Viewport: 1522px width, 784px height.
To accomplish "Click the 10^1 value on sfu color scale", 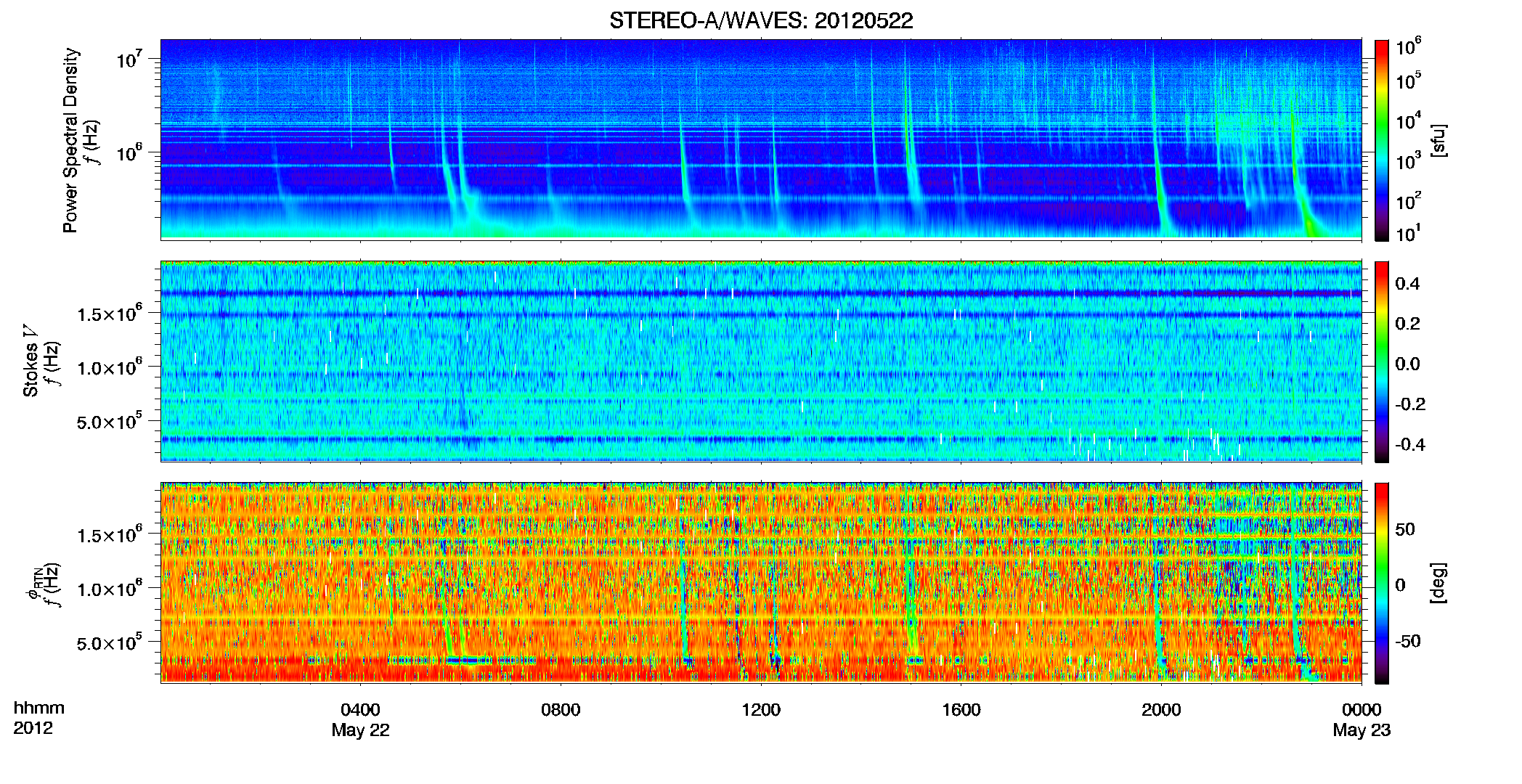I will pyautogui.click(x=1409, y=234).
